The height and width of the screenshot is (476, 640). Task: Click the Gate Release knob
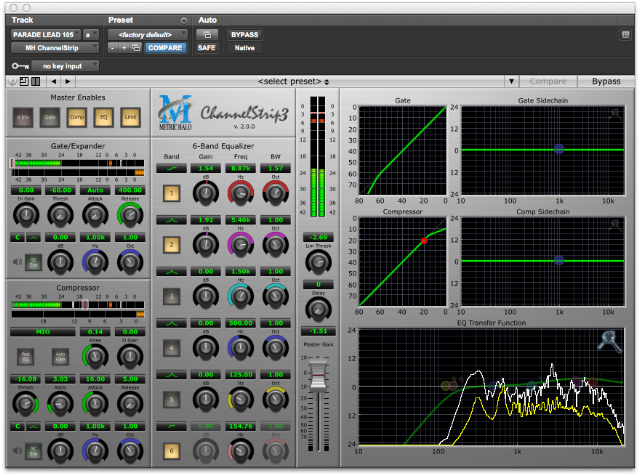pyautogui.click(x=130, y=215)
